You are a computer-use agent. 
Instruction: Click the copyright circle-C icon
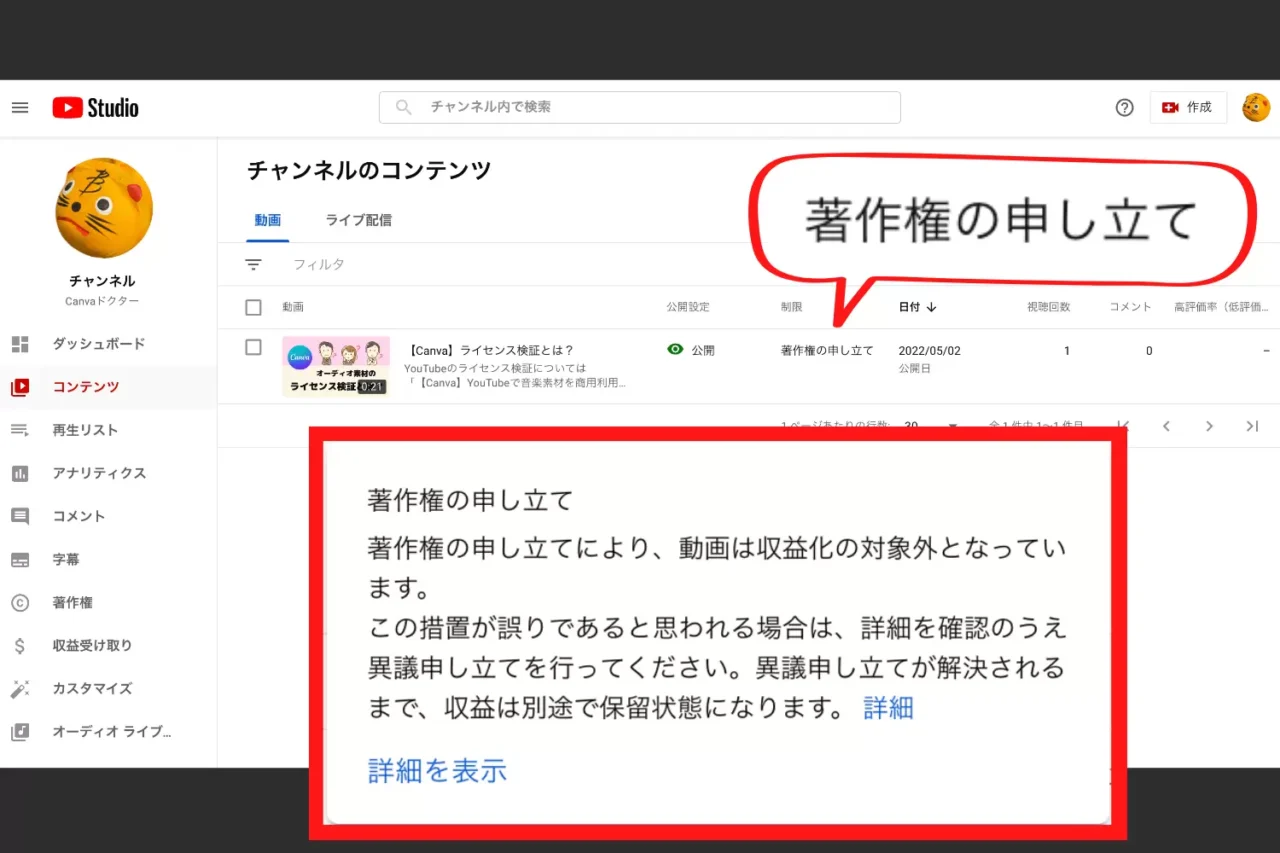pos(20,603)
